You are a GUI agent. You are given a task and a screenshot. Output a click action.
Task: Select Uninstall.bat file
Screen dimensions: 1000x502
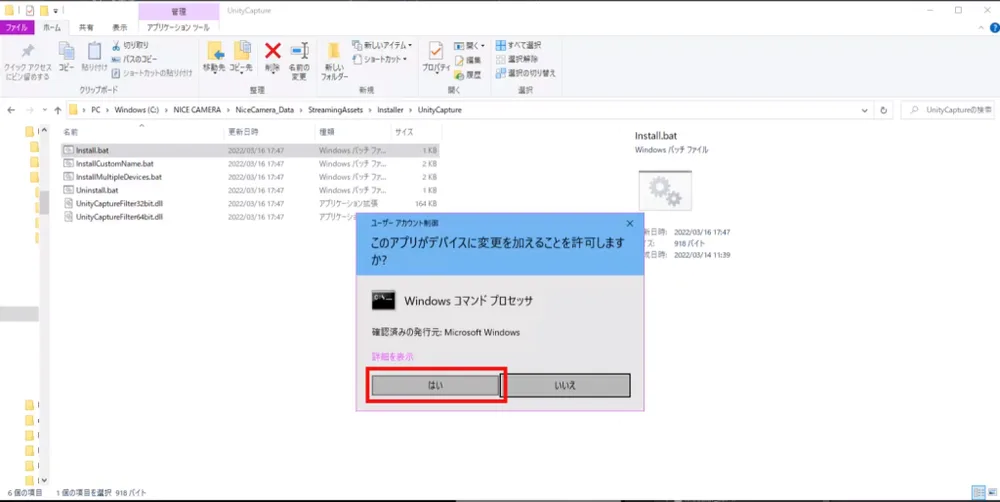click(x=250, y=190)
